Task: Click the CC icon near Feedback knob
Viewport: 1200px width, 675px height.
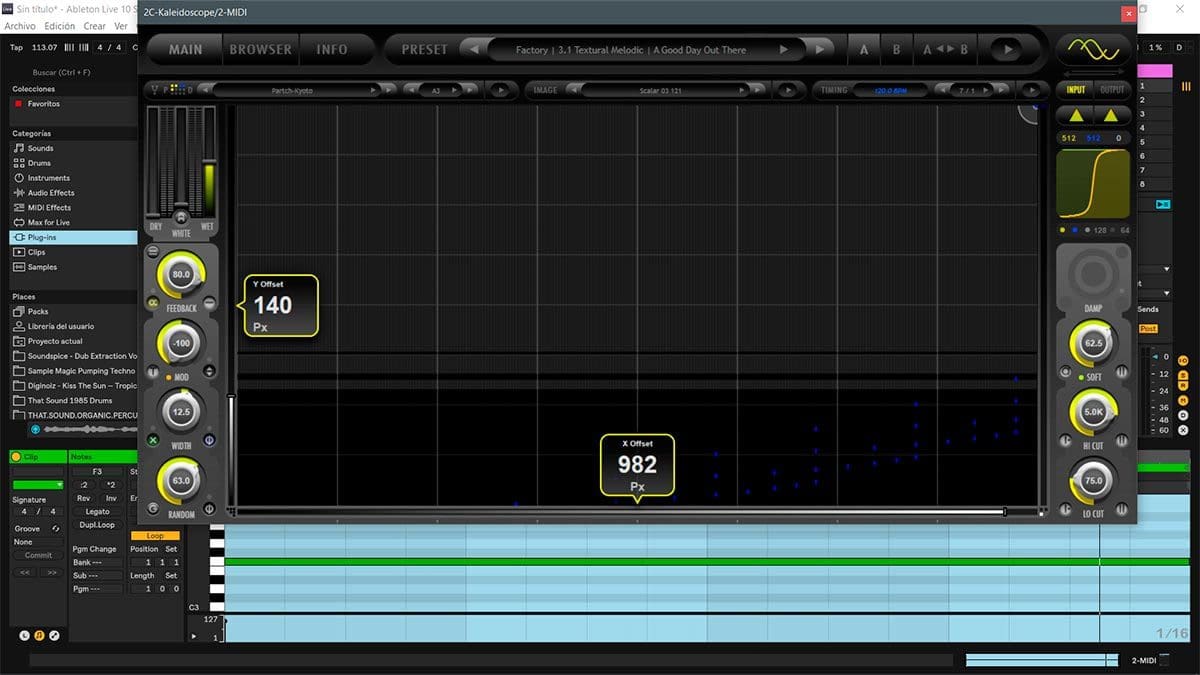Action: (x=153, y=303)
